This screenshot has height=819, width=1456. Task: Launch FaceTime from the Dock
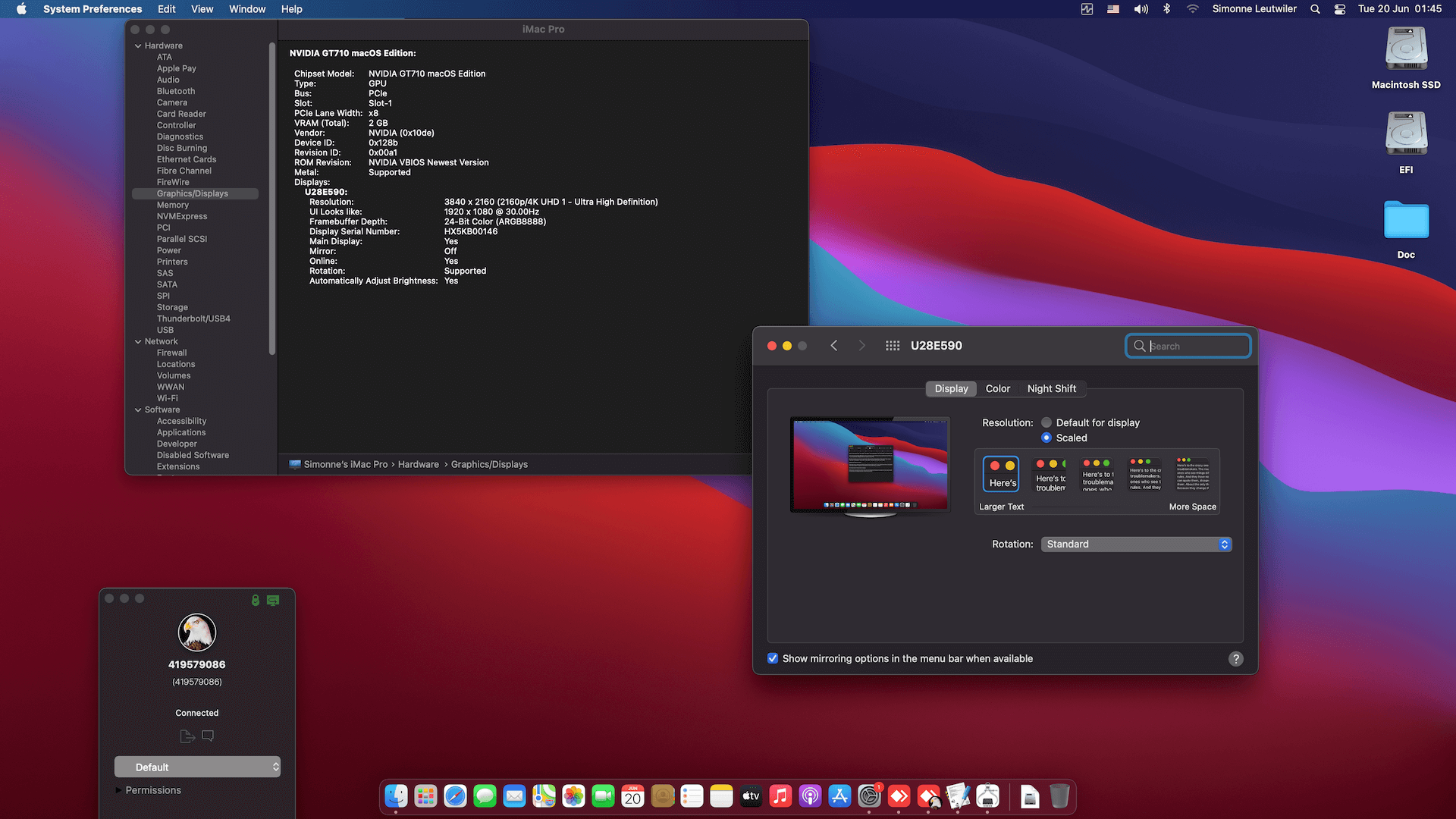[x=603, y=796]
